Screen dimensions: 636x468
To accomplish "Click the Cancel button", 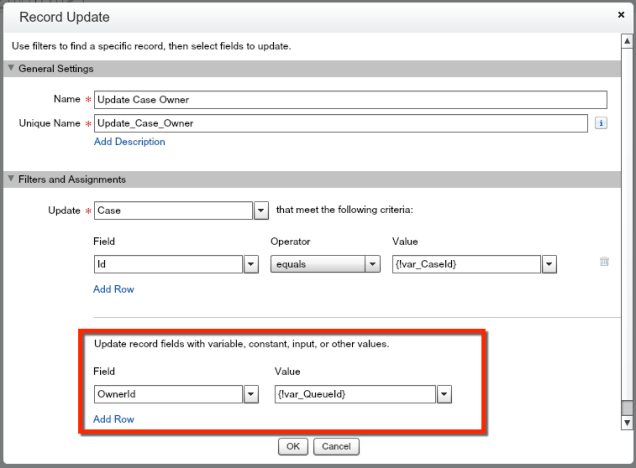I will [336, 445].
